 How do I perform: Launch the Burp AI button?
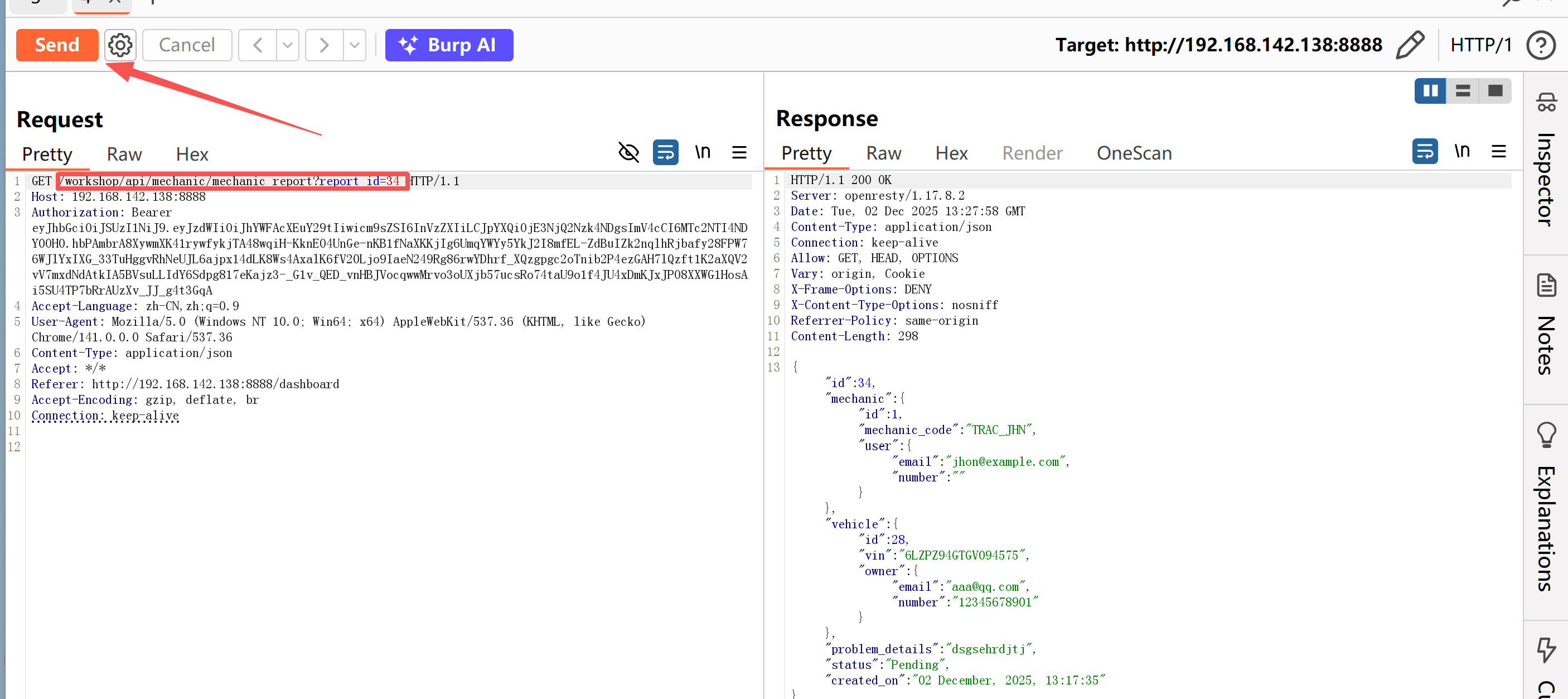pyautogui.click(x=449, y=45)
